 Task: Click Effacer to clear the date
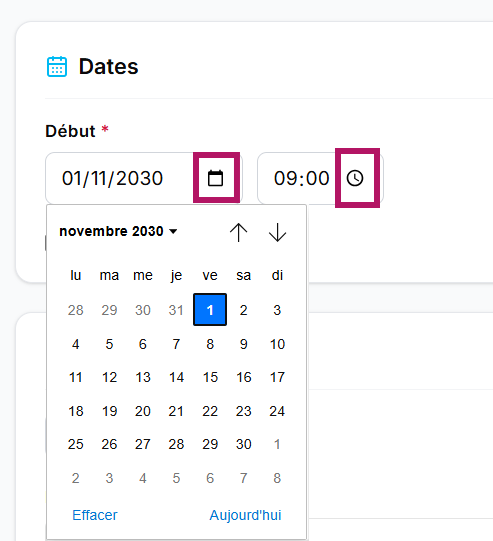pyautogui.click(x=95, y=515)
